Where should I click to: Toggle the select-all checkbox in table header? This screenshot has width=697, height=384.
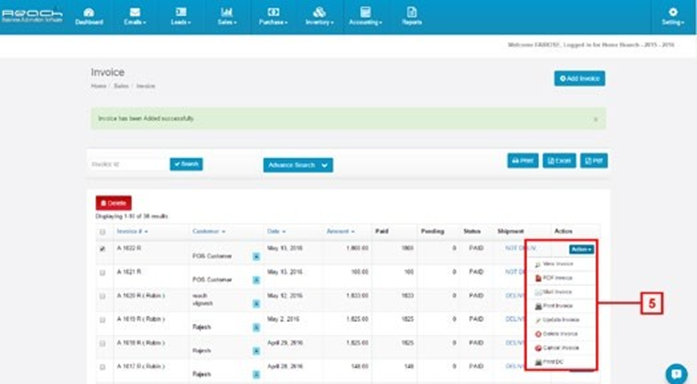(102, 232)
